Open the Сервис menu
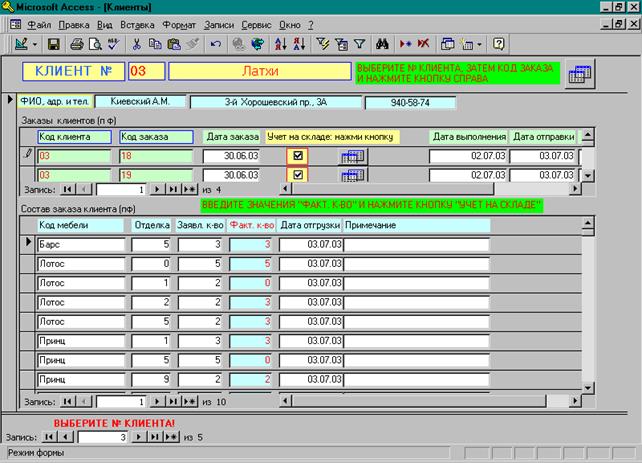 pos(256,23)
